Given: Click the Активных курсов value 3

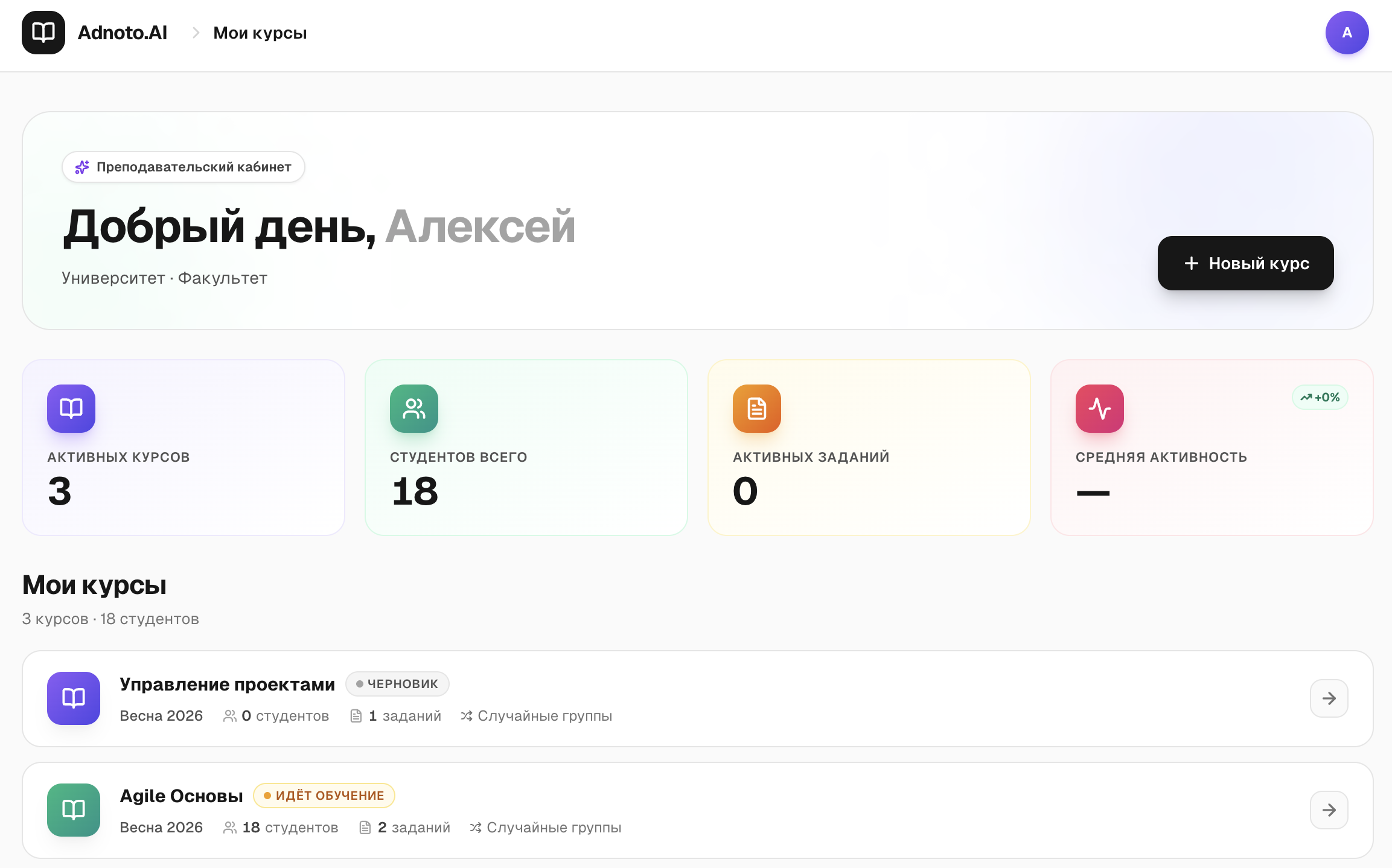Looking at the screenshot, I should click(60, 491).
